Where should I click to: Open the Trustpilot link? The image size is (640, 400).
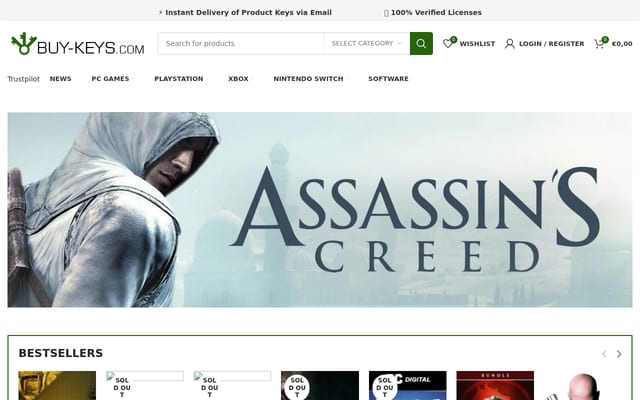24,79
